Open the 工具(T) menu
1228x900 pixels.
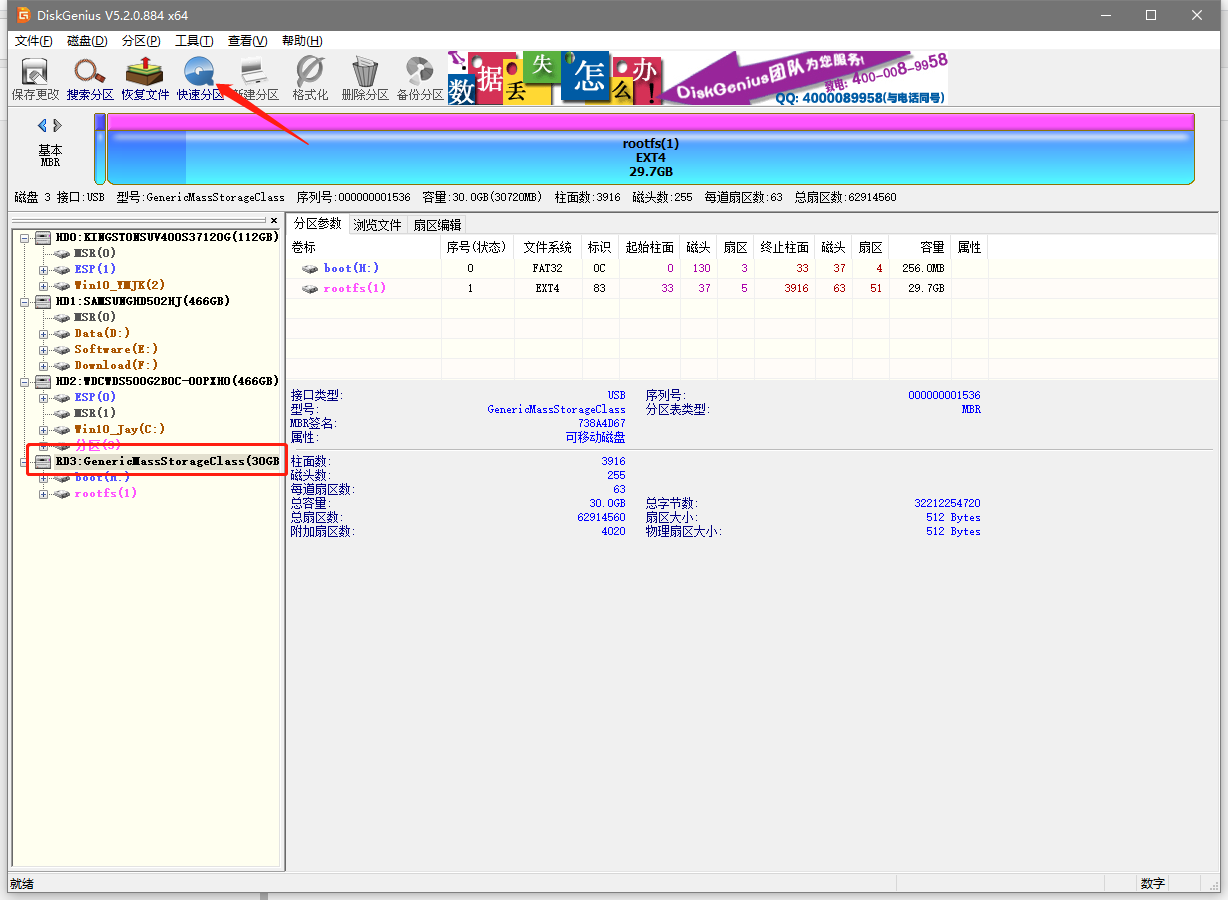[x=194, y=41]
